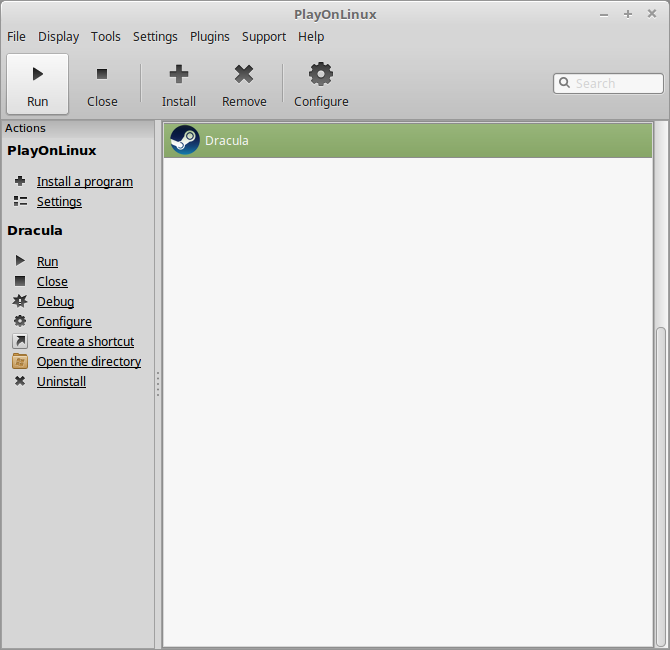Click plus icon next to Install a program
Screen dimensions: 670x650
click(20, 181)
